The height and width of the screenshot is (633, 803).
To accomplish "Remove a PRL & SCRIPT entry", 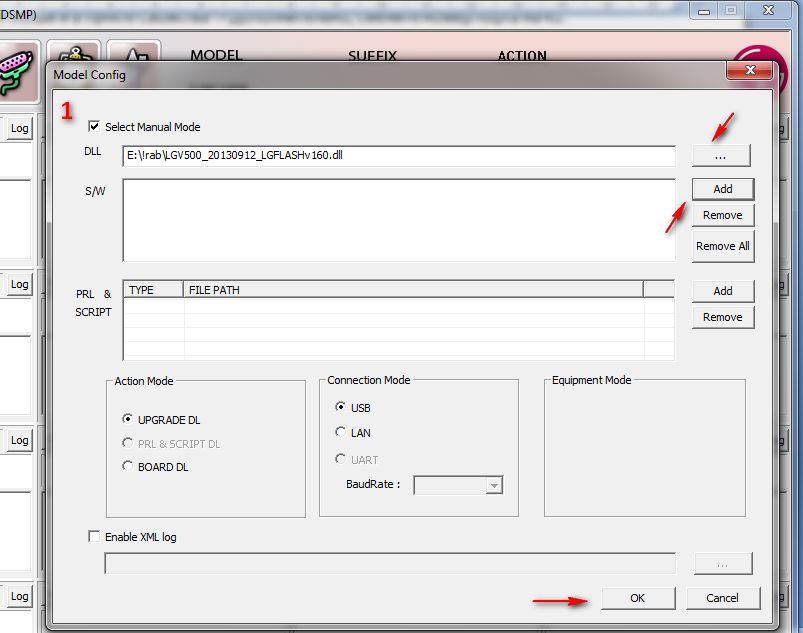I will 723,317.
